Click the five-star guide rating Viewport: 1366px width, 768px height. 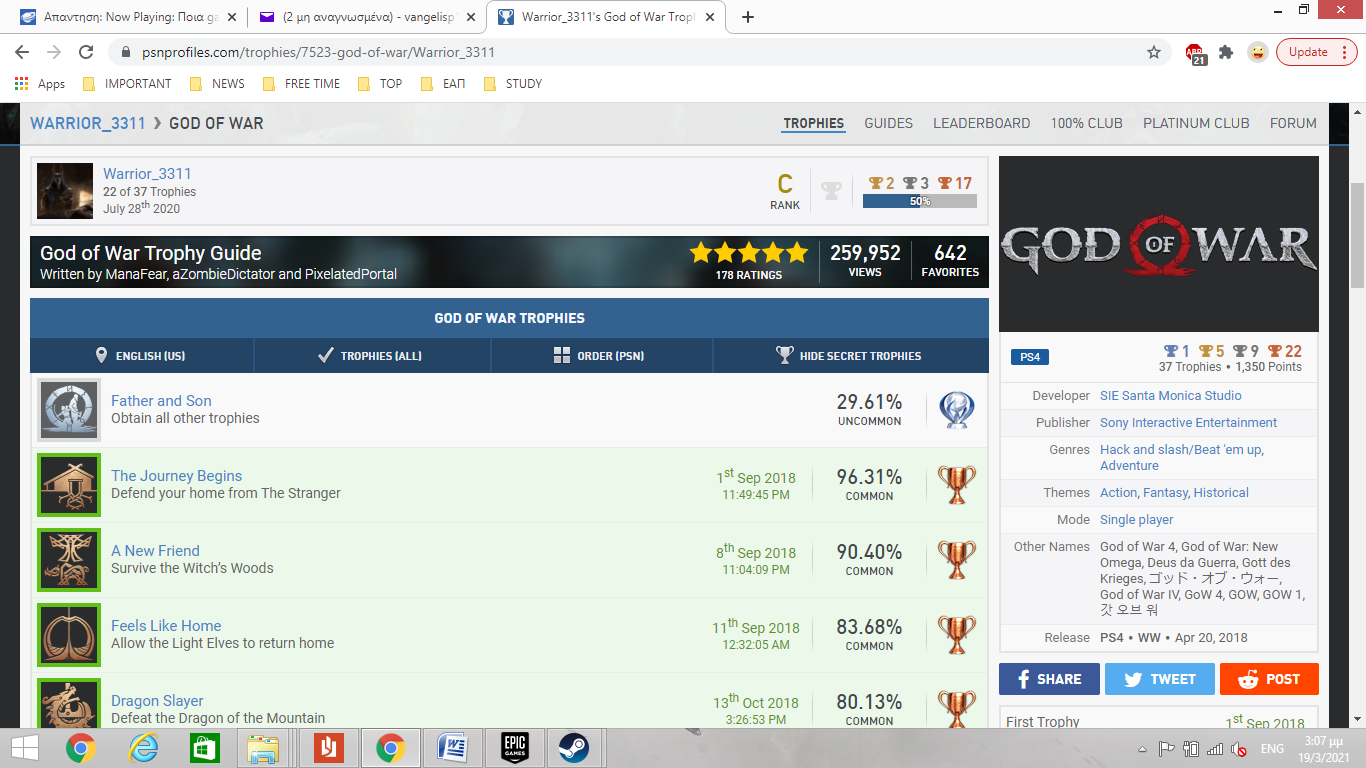(748, 252)
